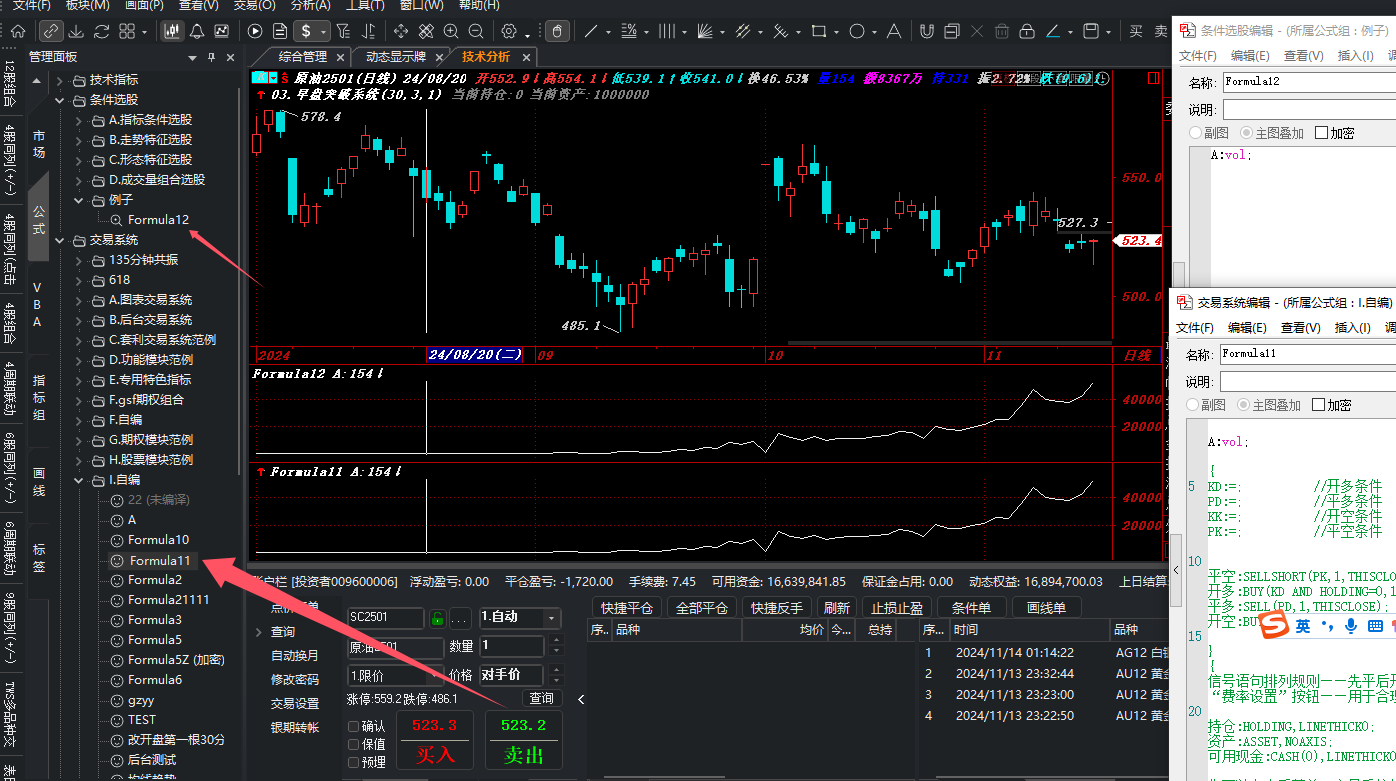Select Formula11 in the tree

(159, 560)
